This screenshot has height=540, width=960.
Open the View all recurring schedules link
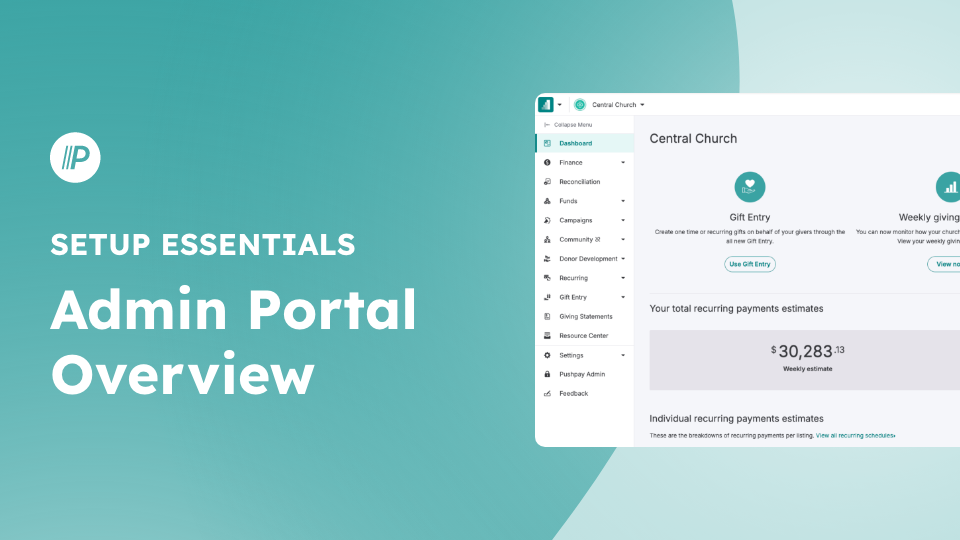tap(855, 436)
